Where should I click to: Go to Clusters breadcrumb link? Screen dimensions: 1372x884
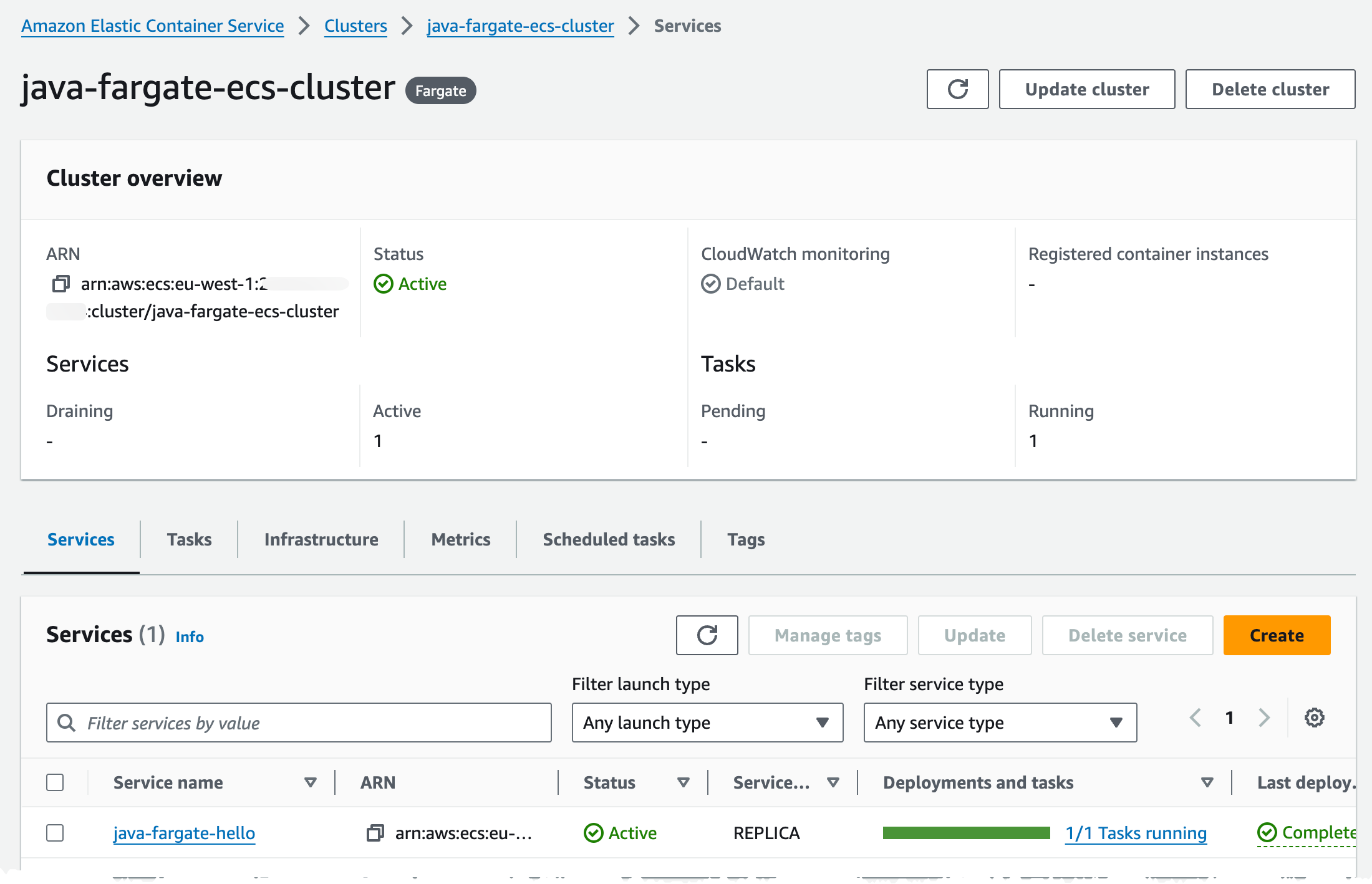[x=355, y=26]
